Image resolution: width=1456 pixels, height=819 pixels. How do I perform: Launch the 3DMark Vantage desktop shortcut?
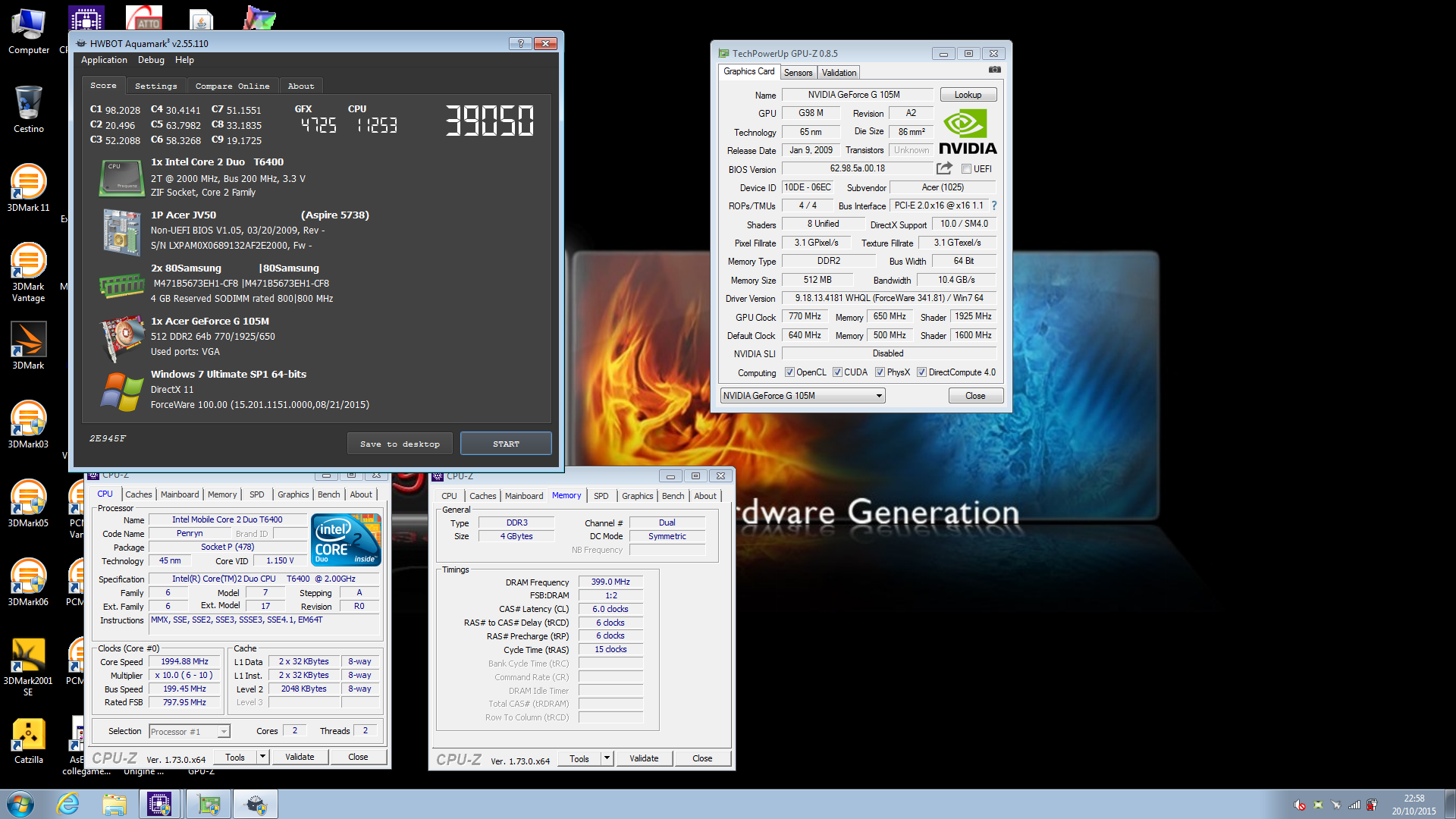click(x=29, y=271)
